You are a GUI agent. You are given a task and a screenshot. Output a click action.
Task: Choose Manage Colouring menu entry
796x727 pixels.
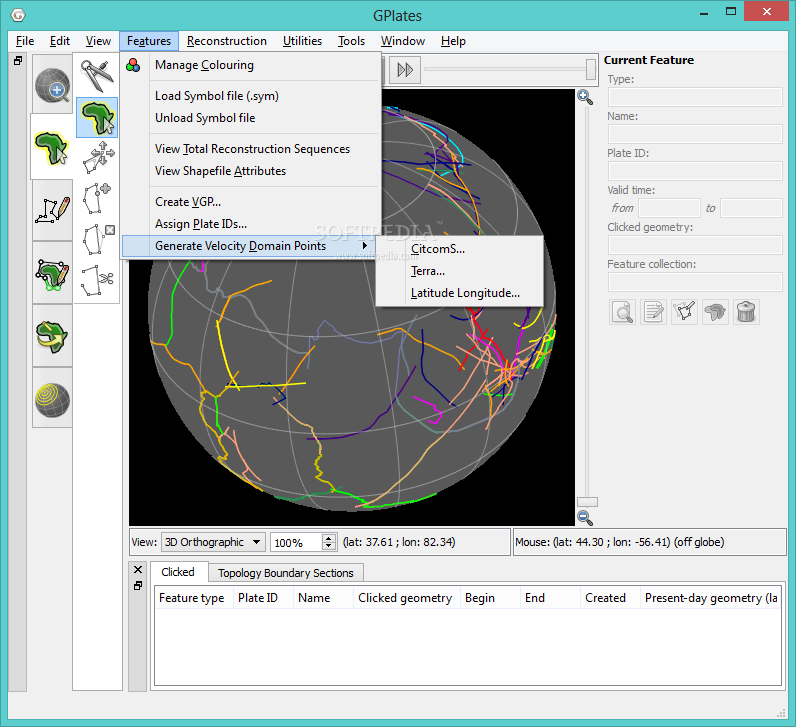coord(251,65)
